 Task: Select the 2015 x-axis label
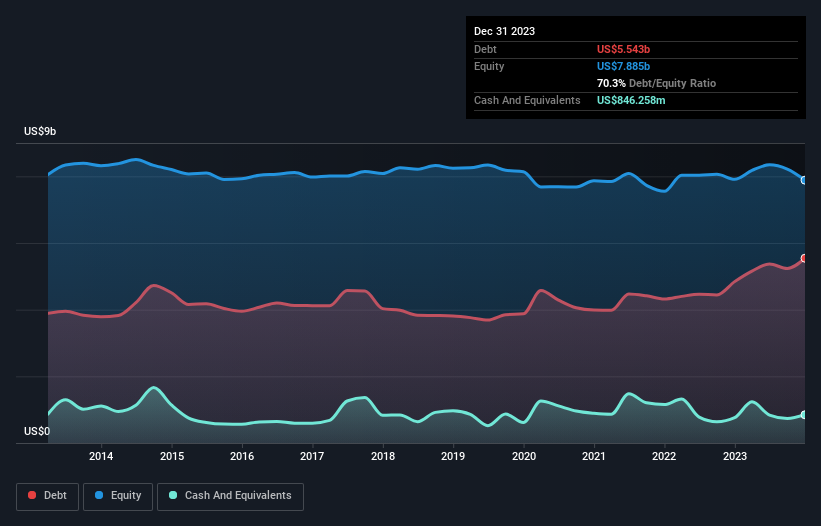(172, 457)
